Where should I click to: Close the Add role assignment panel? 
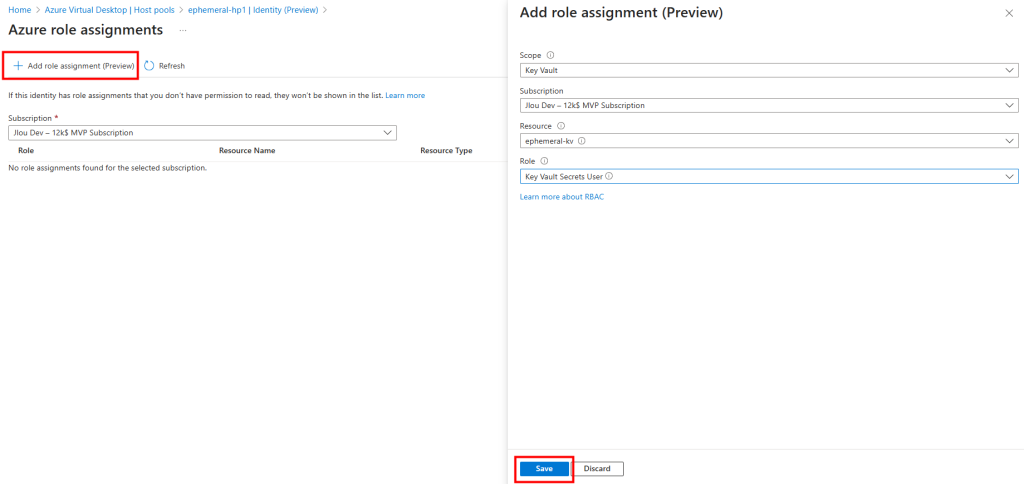1007,13
